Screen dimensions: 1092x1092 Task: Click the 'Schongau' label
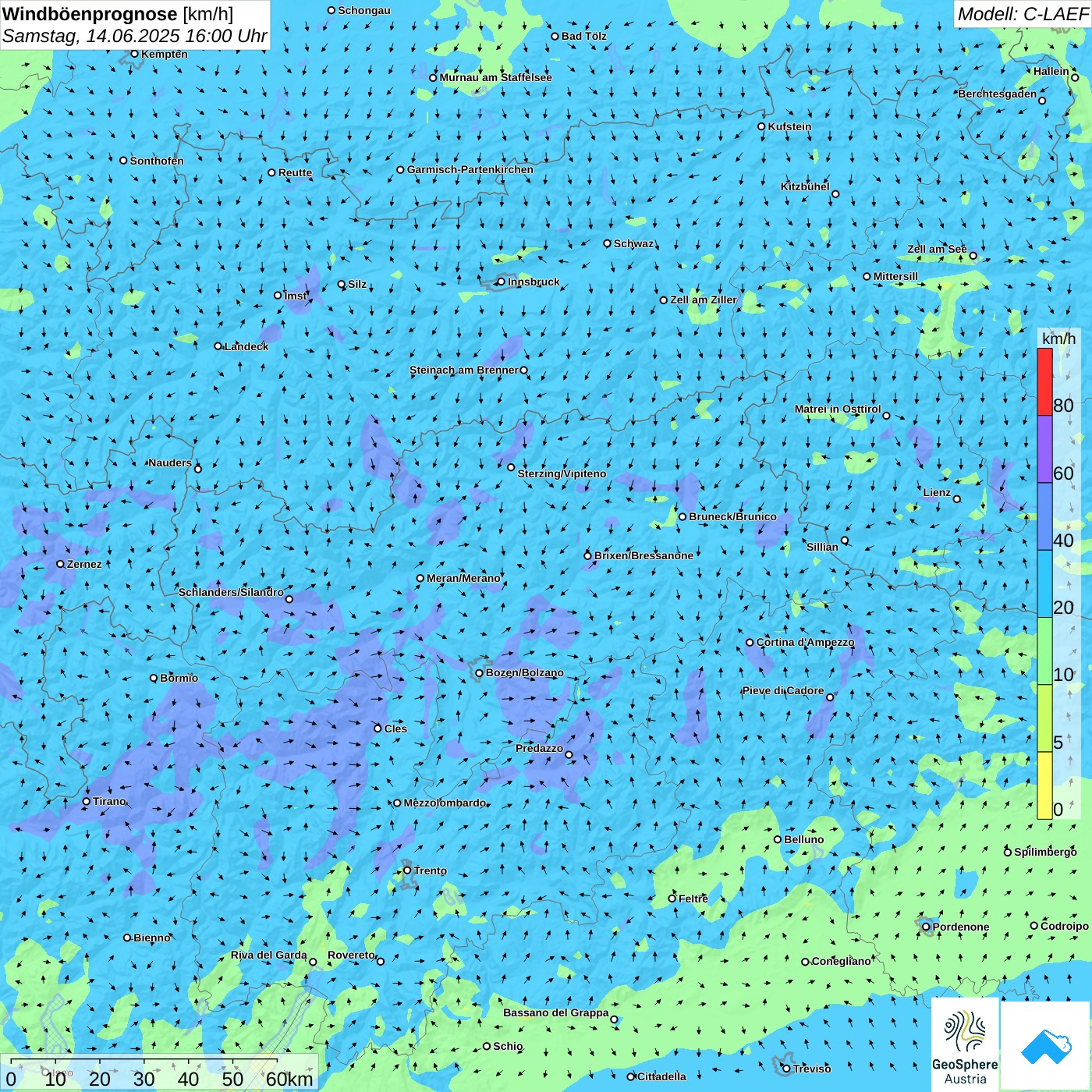[363, 10]
